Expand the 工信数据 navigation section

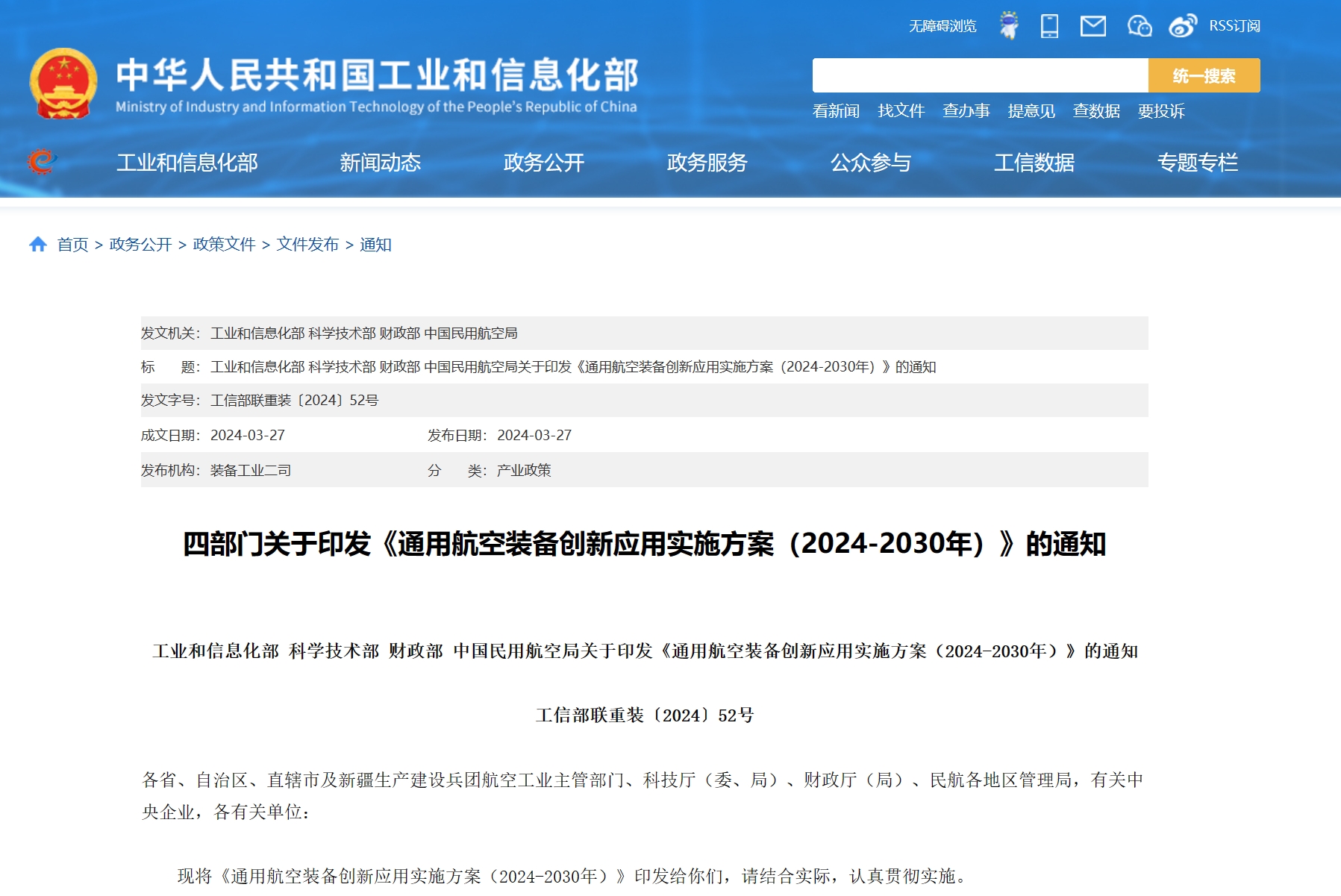1035,163
